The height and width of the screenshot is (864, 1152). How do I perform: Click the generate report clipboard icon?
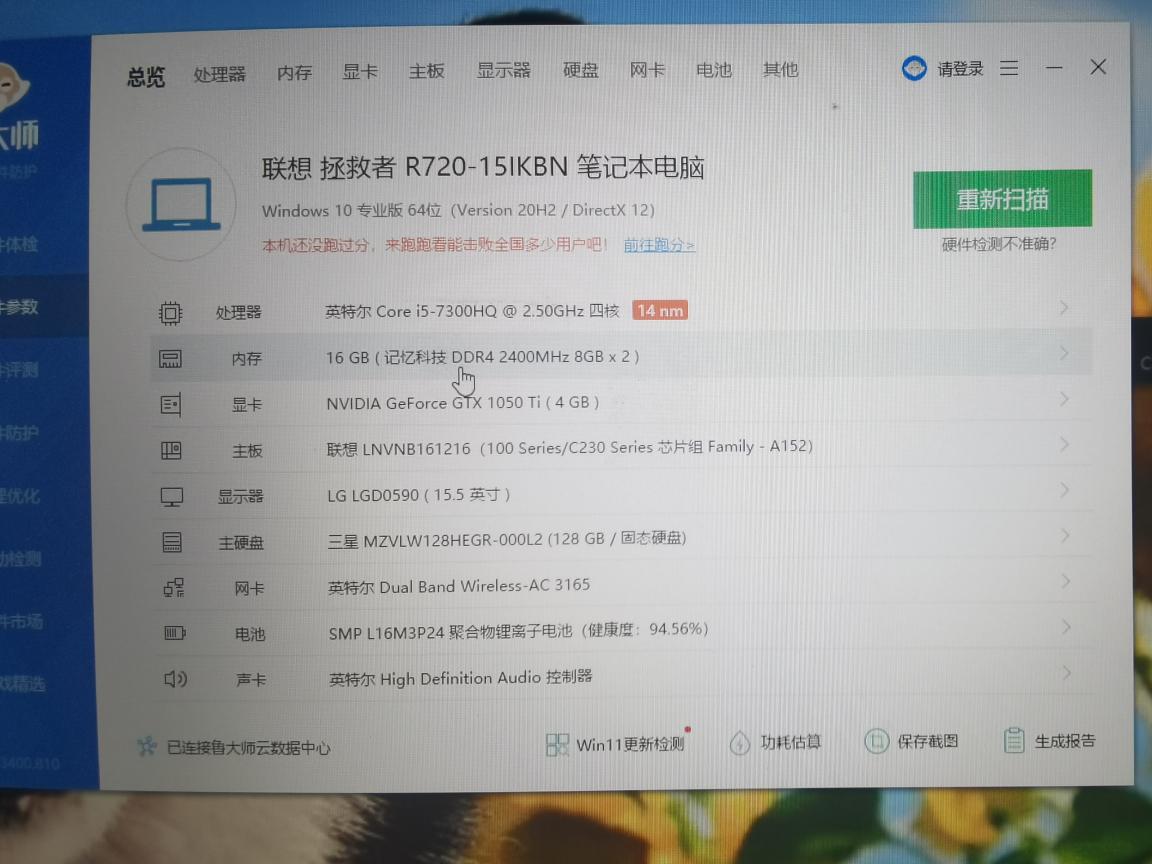click(x=1014, y=740)
